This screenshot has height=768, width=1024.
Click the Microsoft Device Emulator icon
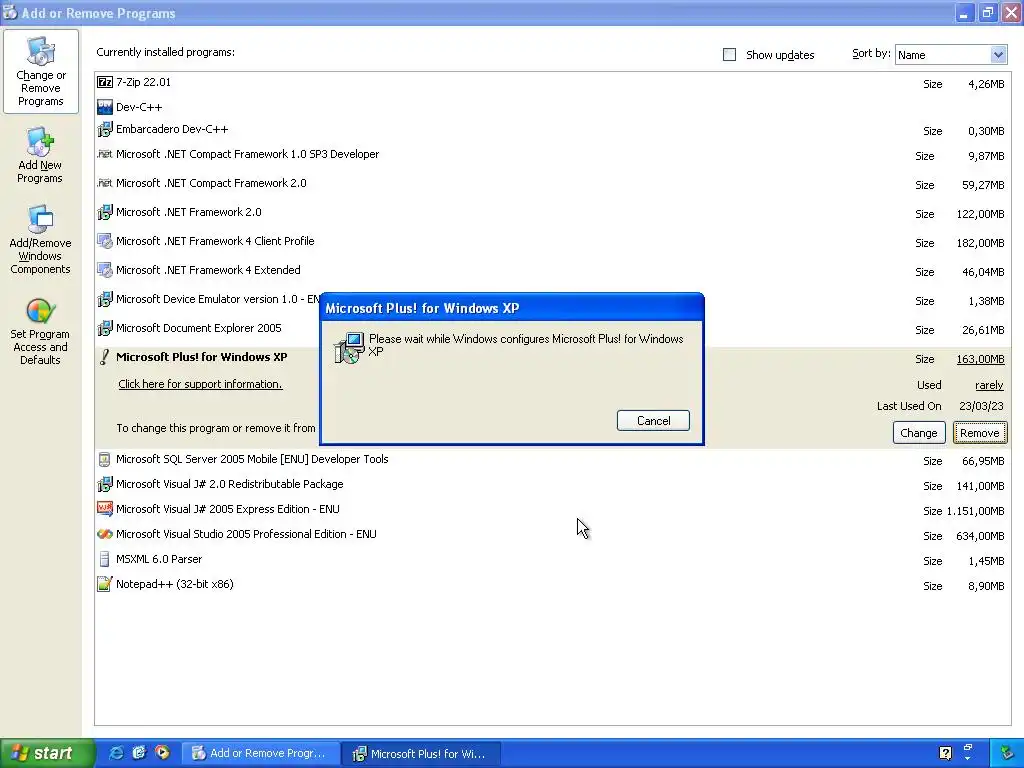104,299
